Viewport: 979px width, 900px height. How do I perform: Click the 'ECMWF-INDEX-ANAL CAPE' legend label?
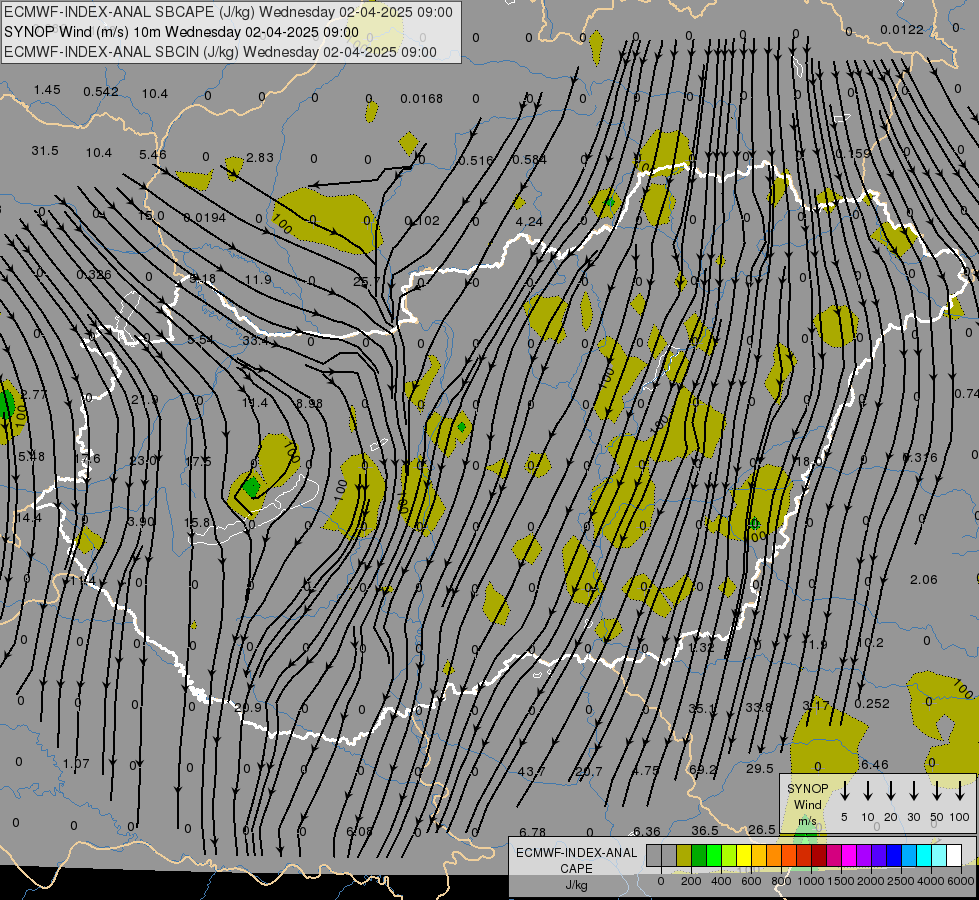pyautogui.click(x=576, y=860)
